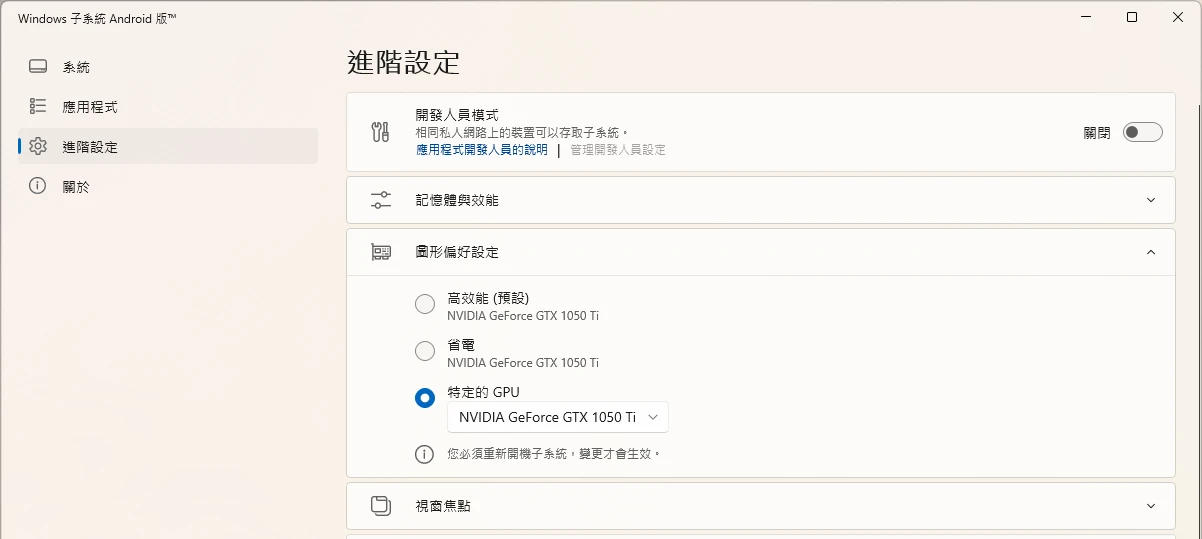Select the 高效能 (預設) radio button
1202x539 pixels.
(x=425, y=304)
